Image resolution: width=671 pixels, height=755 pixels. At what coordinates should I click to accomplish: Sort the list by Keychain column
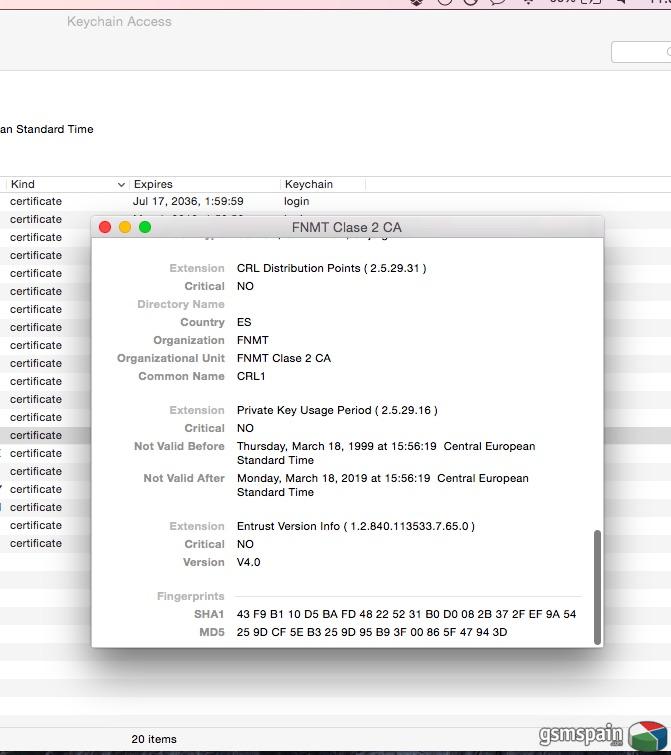coord(323,184)
